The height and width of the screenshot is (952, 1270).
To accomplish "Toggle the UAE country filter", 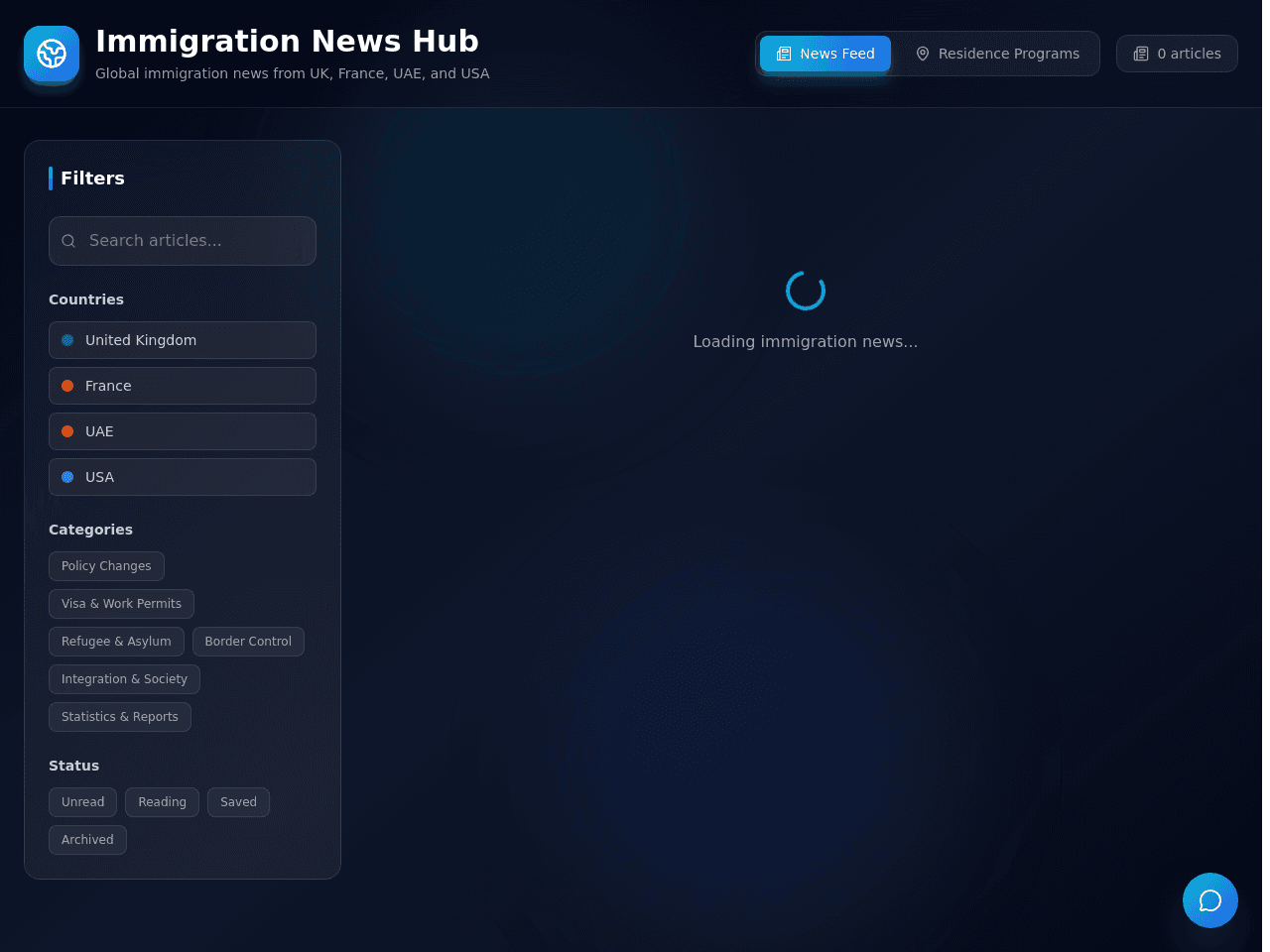I will click(183, 431).
